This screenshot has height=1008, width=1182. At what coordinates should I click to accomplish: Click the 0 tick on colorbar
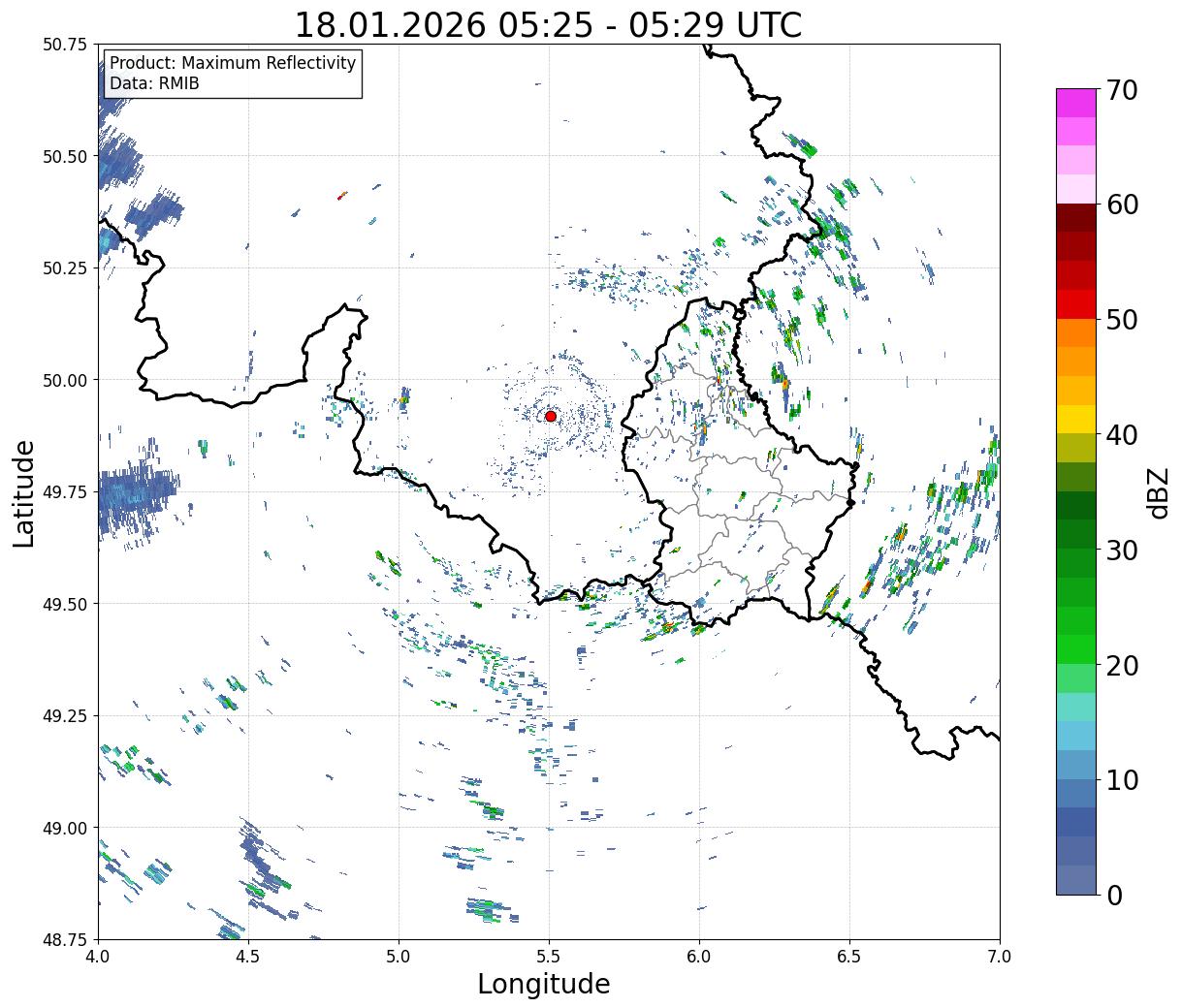1114,895
